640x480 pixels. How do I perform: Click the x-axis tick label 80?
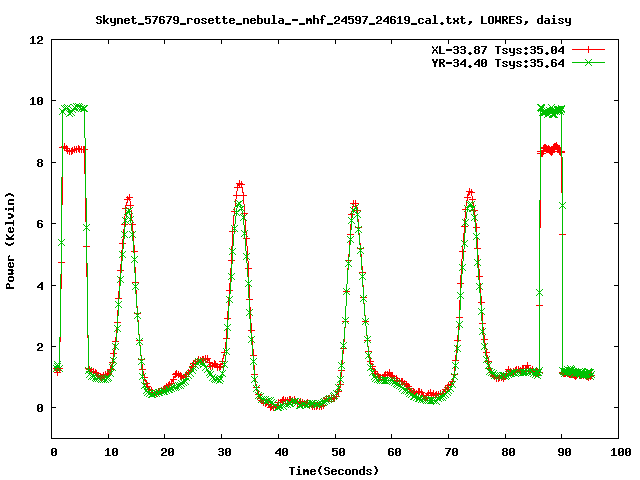point(508,452)
